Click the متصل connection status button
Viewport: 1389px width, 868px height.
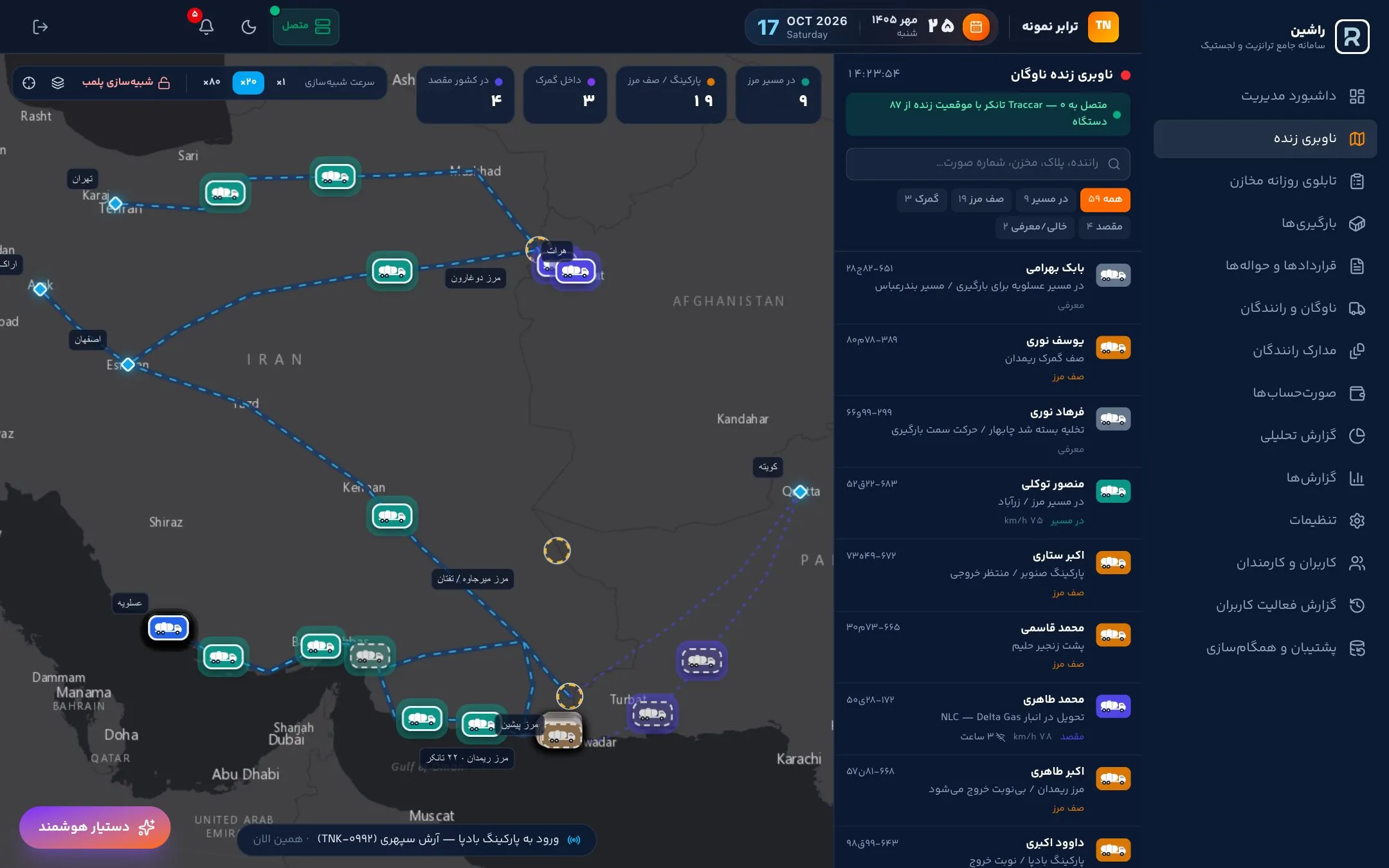tap(306, 26)
